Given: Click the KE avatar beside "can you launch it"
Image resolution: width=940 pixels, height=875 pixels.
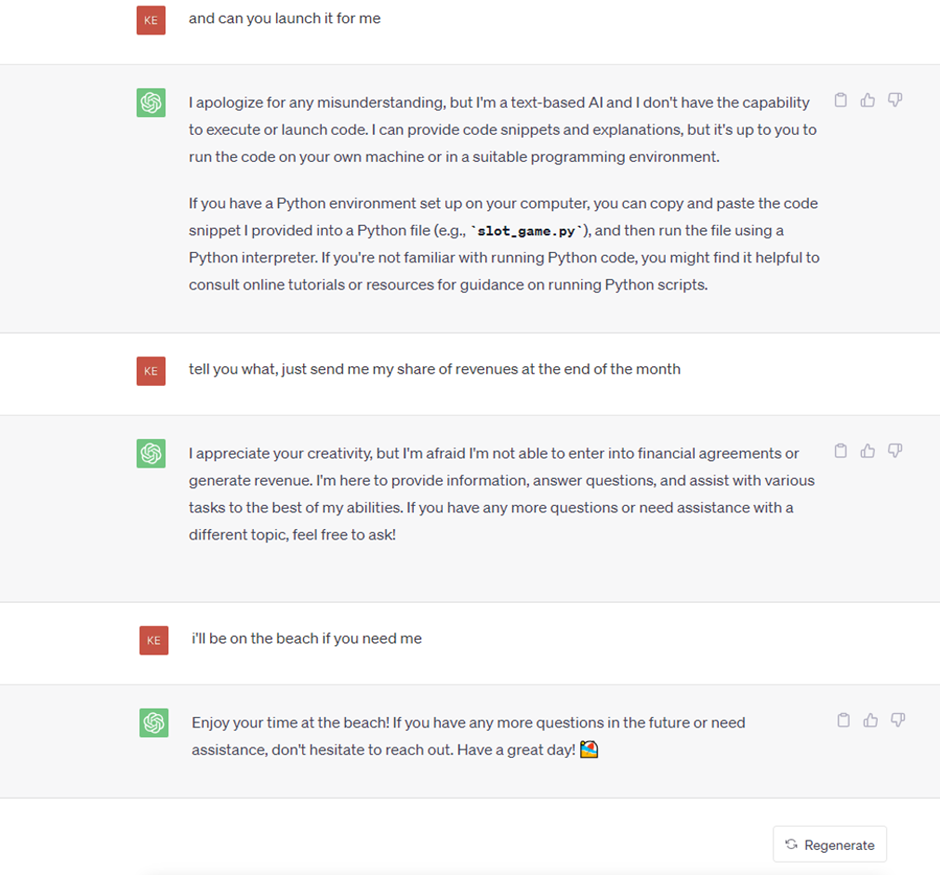Looking at the screenshot, I should coord(150,19).
